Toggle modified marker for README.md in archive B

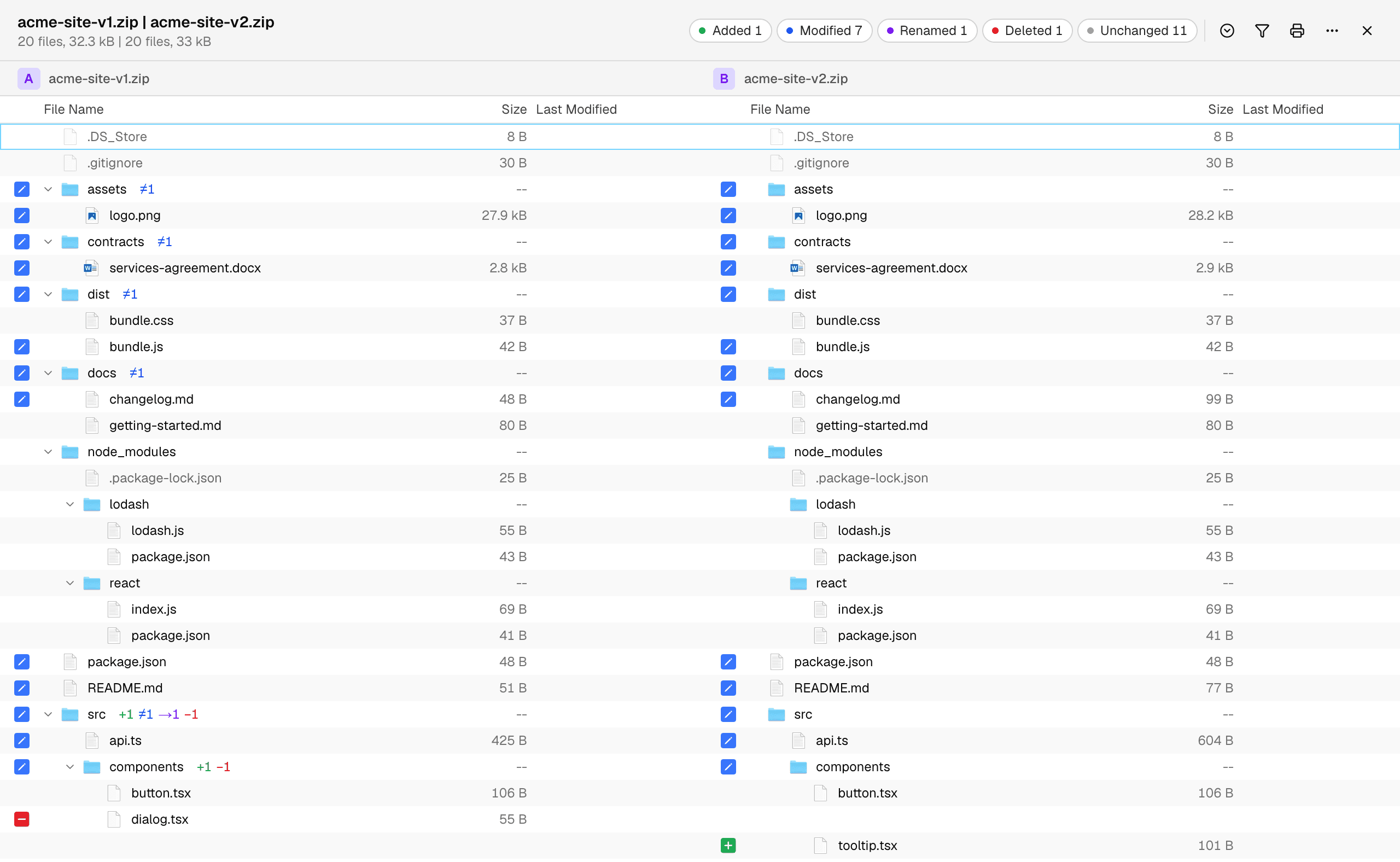[x=728, y=688]
